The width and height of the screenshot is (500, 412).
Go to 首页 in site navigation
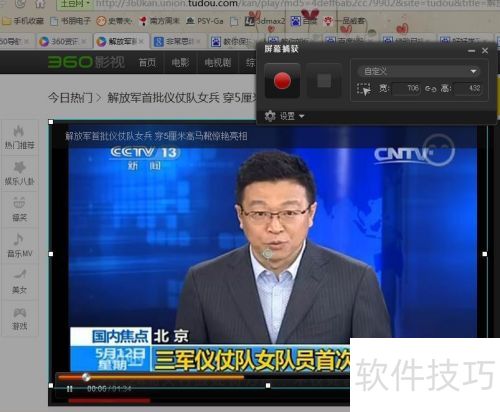[147, 62]
